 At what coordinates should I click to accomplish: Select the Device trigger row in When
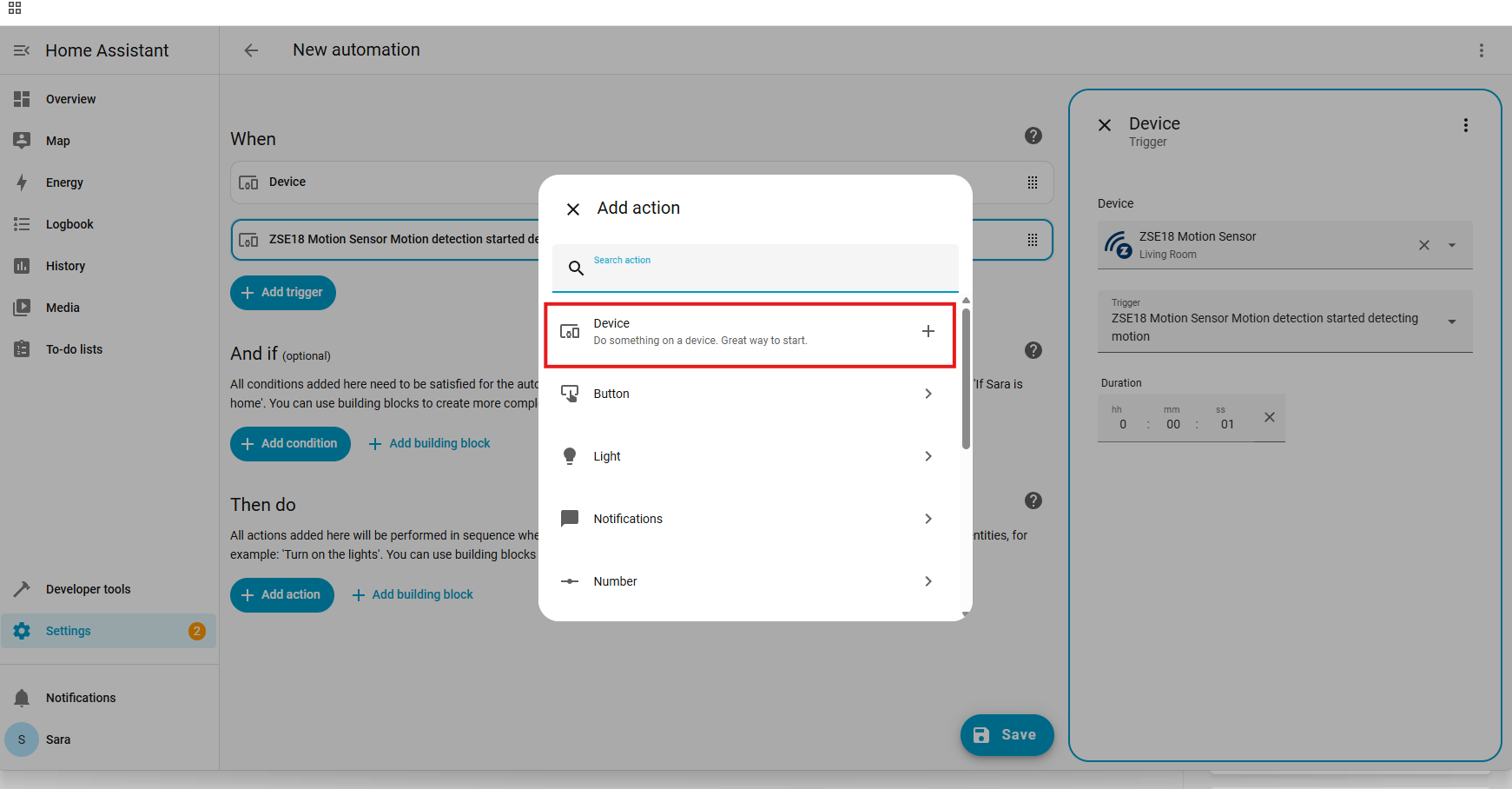pyautogui.click(x=642, y=182)
